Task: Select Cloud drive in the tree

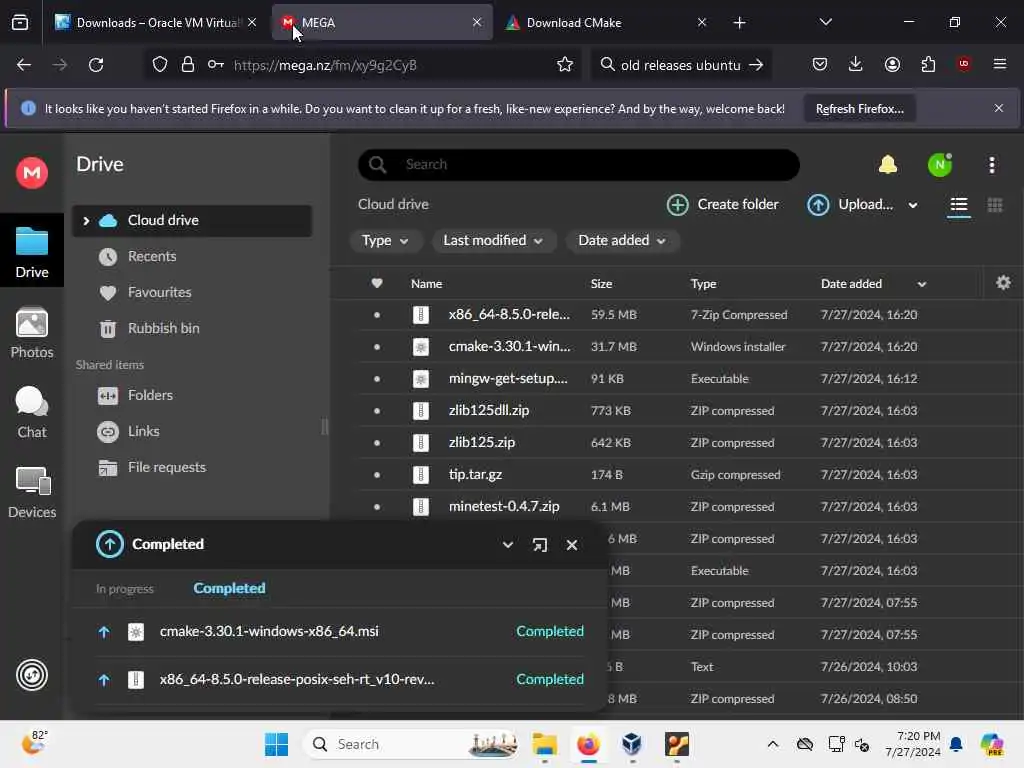Action: (192, 221)
